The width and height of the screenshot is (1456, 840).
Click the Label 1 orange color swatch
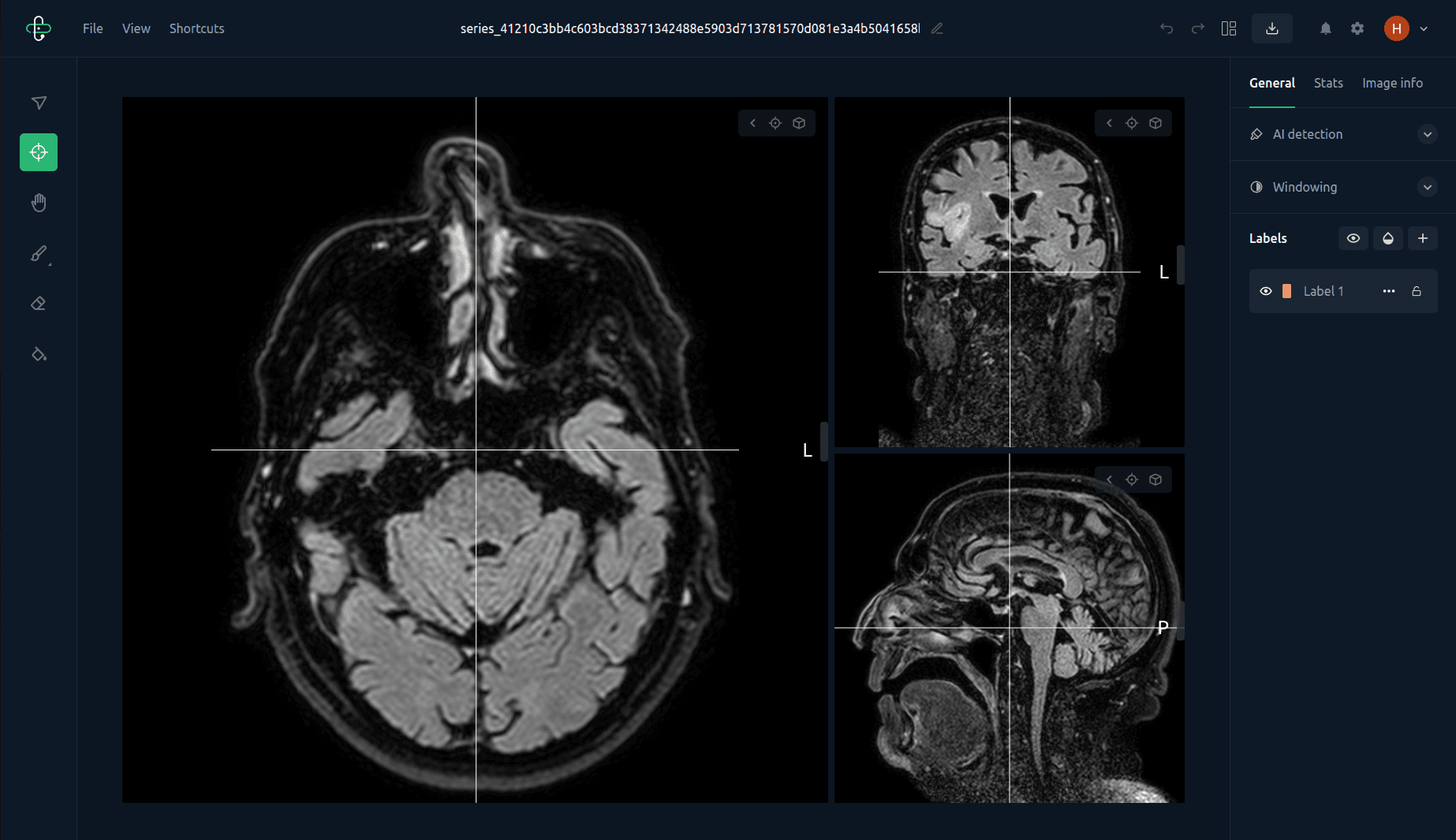(1287, 291)
